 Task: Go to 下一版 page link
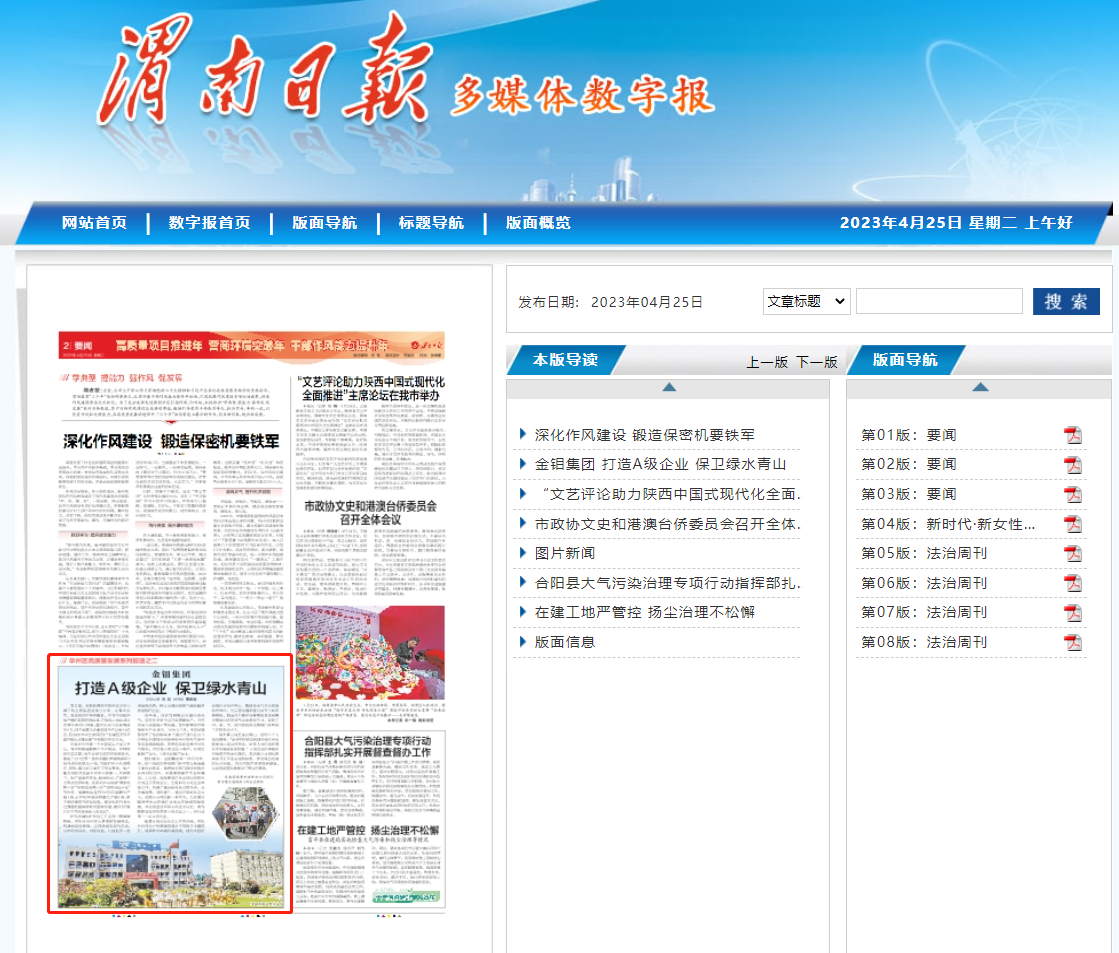[x=816, y=362]
